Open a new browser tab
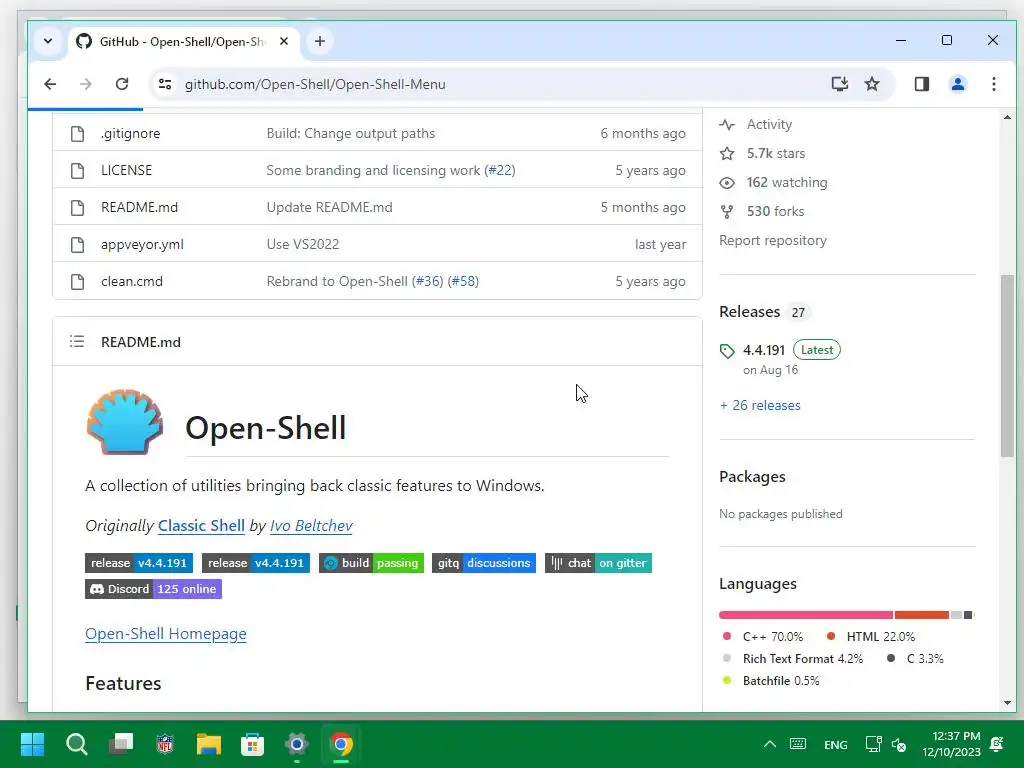Image resolution: width=1024 pixels, height=768 pixels. [x=320, y=41]
